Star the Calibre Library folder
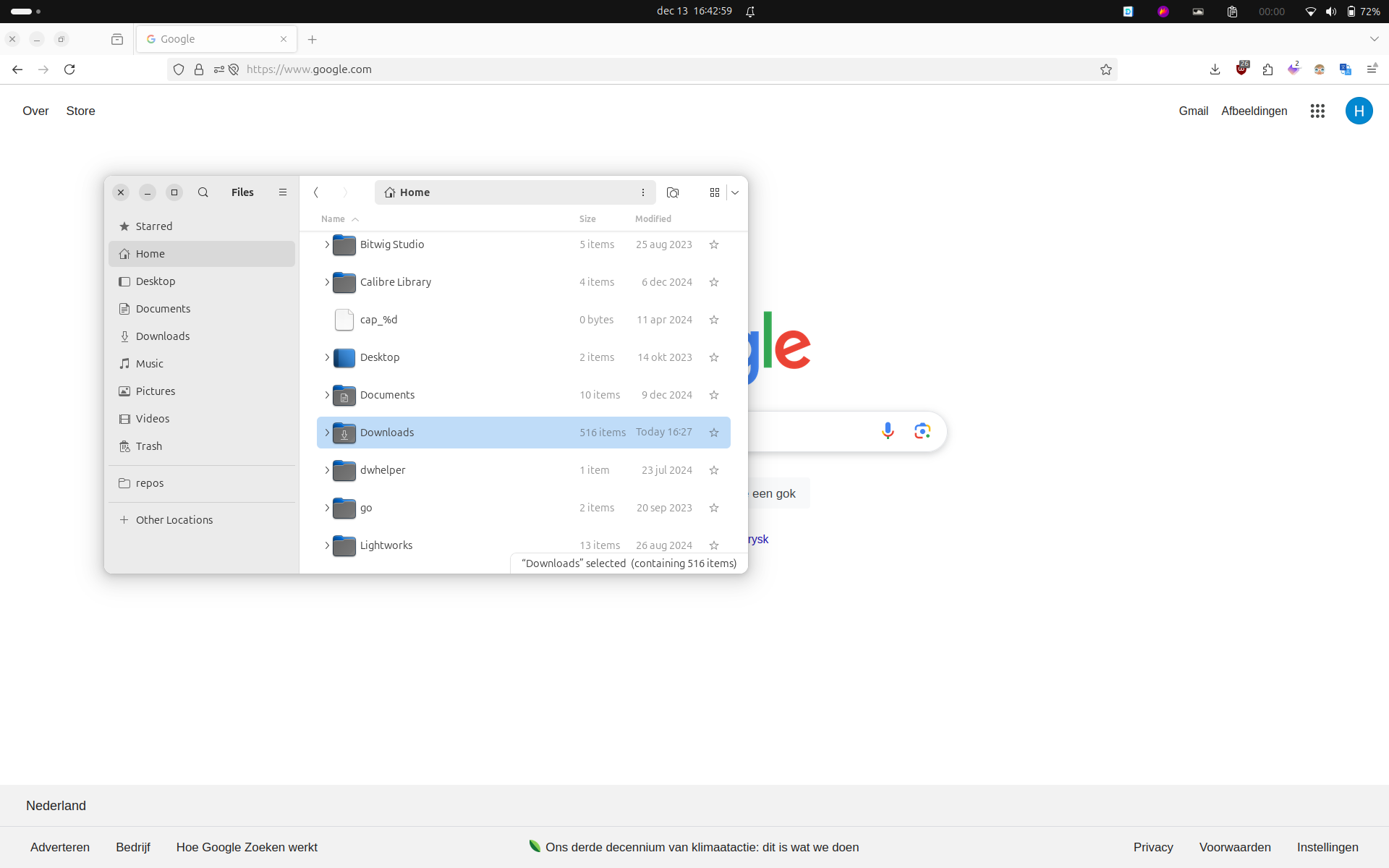The width and height of the screenshot is (1389, 868). coord(714,282)
